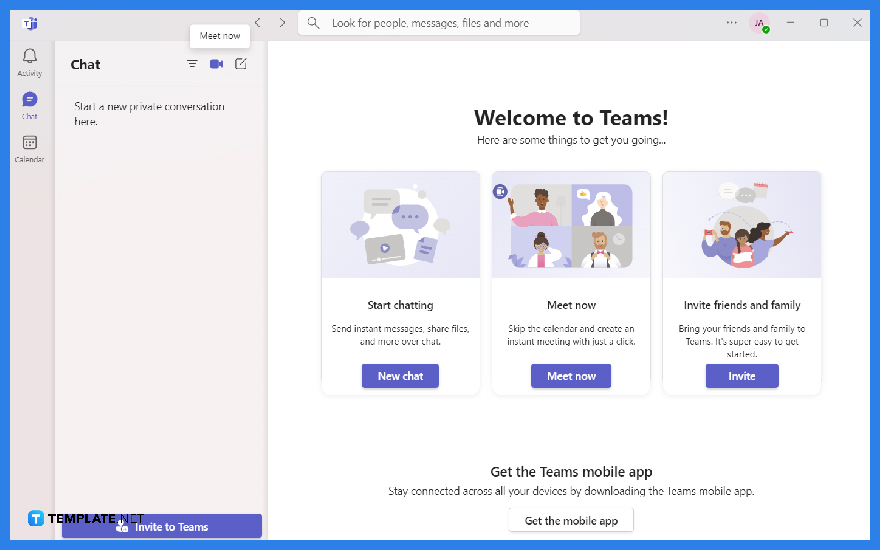Open the Activity bell in sidebar
The width and height of the screenshot is (880, 550).
tap(30, 62)
